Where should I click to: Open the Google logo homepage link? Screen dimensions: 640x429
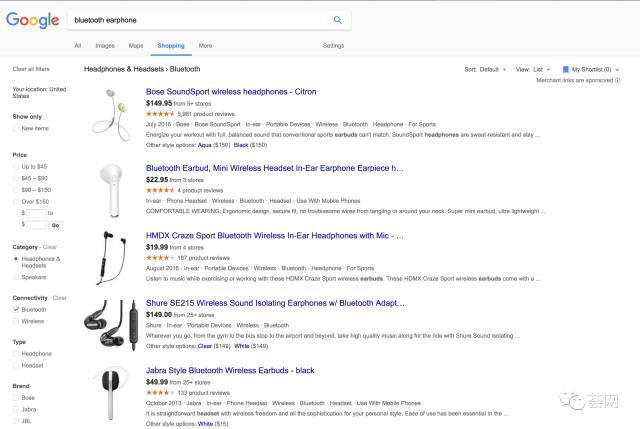coord(33,20)
